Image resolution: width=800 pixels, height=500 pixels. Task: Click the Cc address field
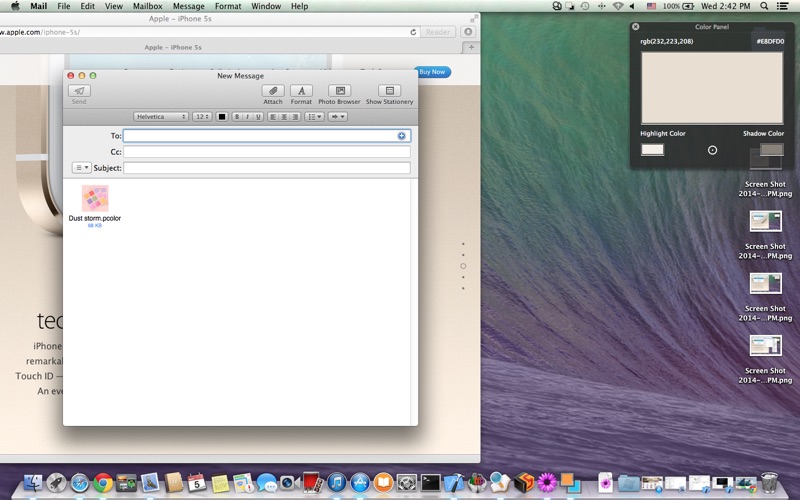(266, 152)
